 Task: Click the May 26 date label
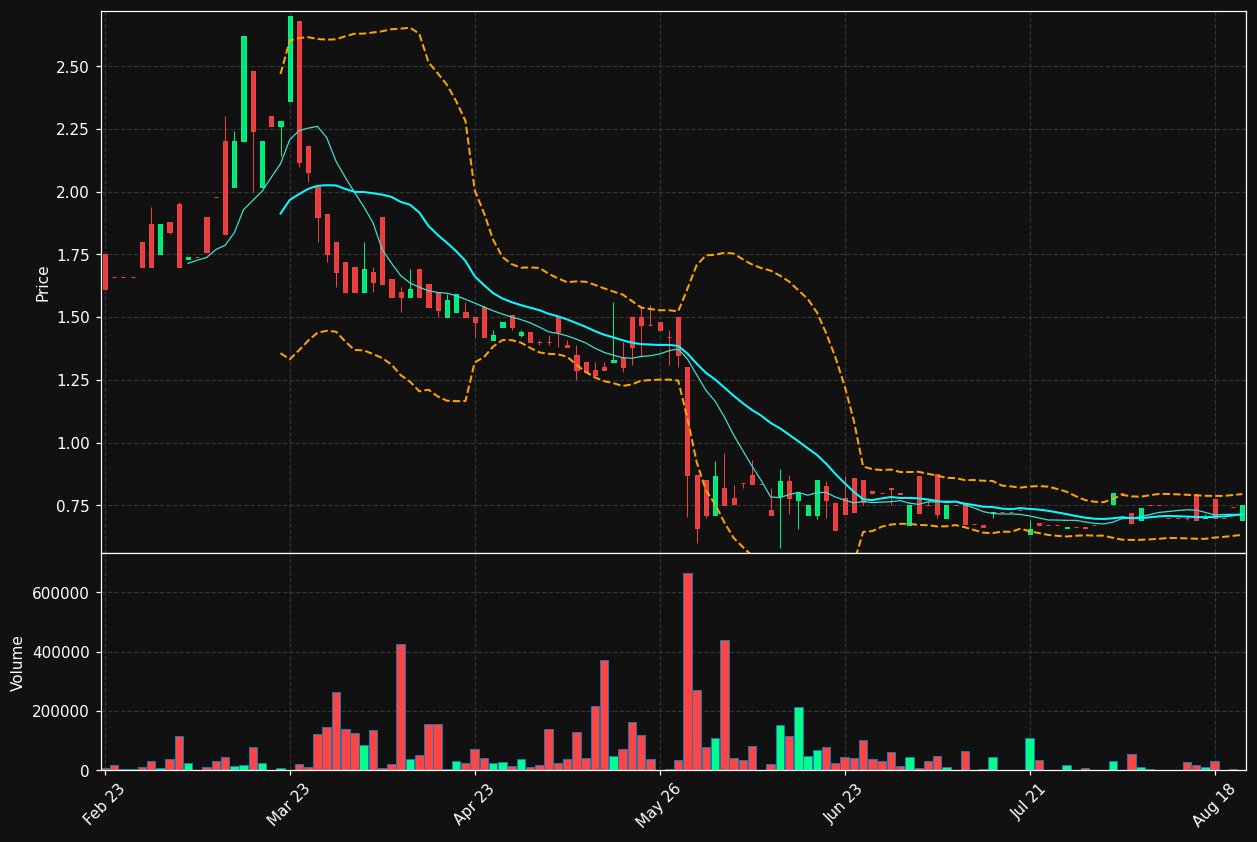[x=659, y=804]
